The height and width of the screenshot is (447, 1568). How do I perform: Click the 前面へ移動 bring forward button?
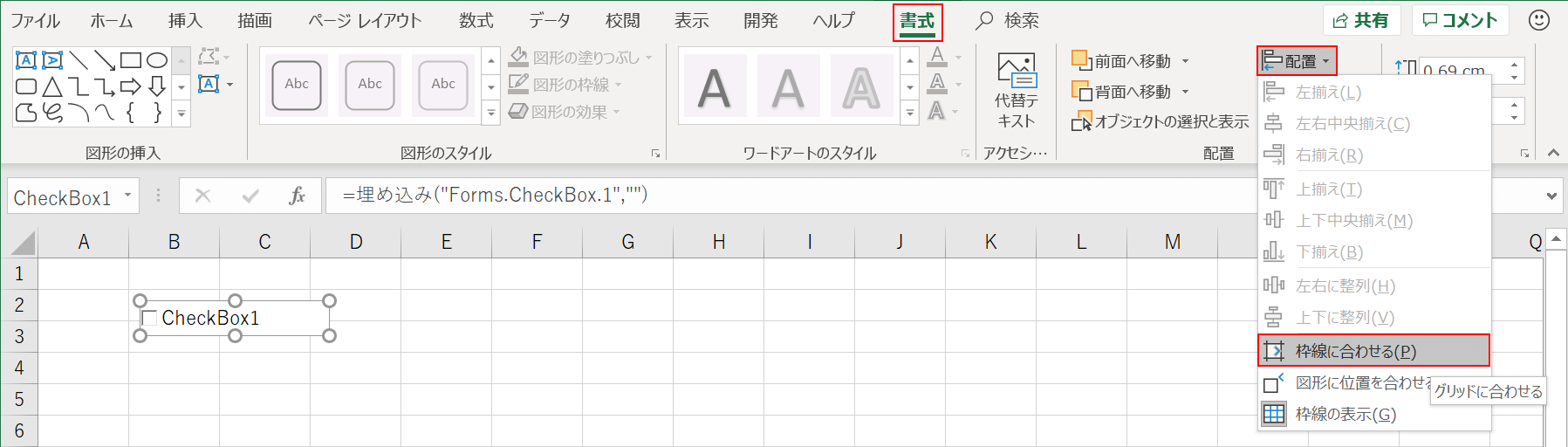[x=1122, y=61]
